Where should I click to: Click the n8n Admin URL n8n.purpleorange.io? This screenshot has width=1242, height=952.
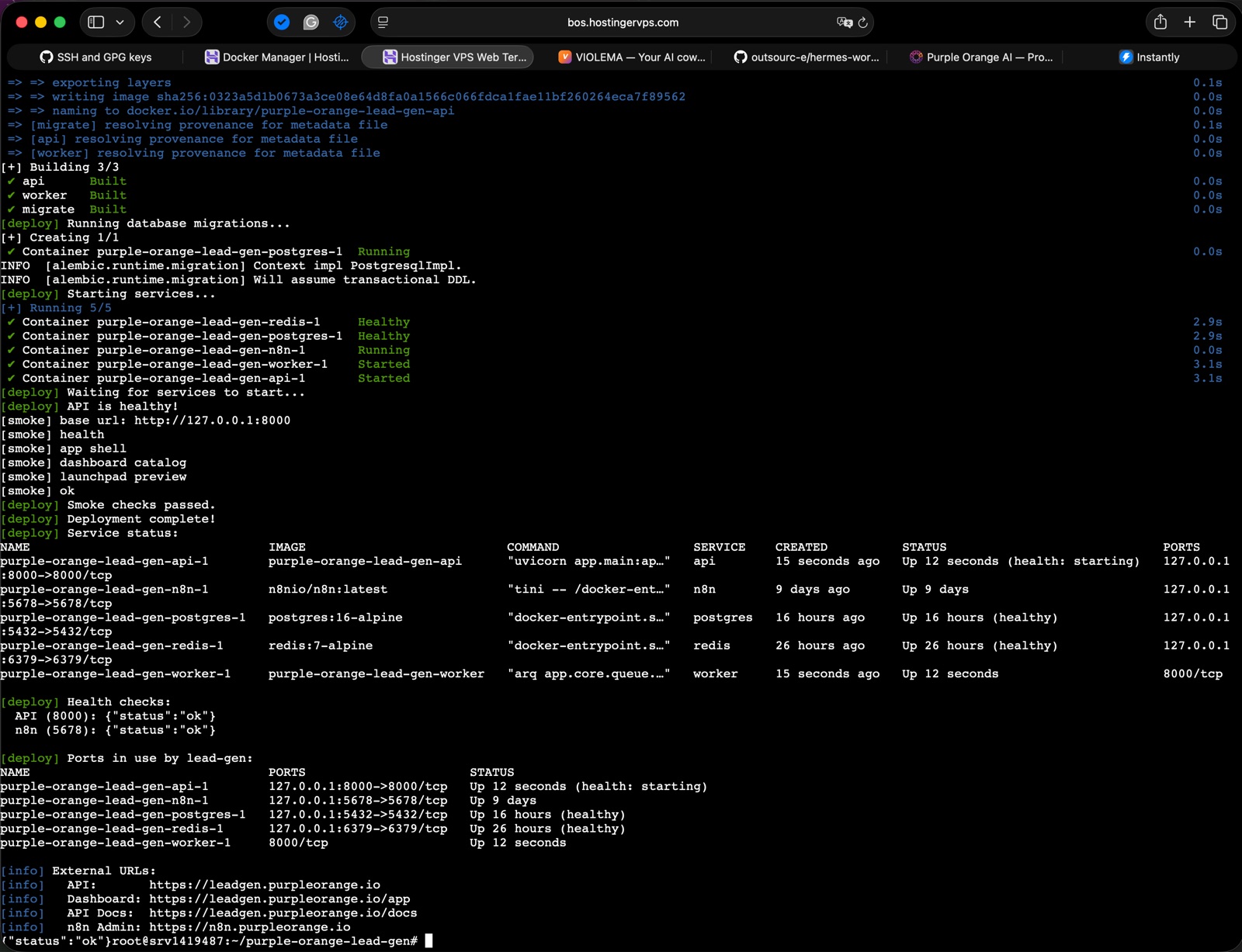(x=250, y=927)
